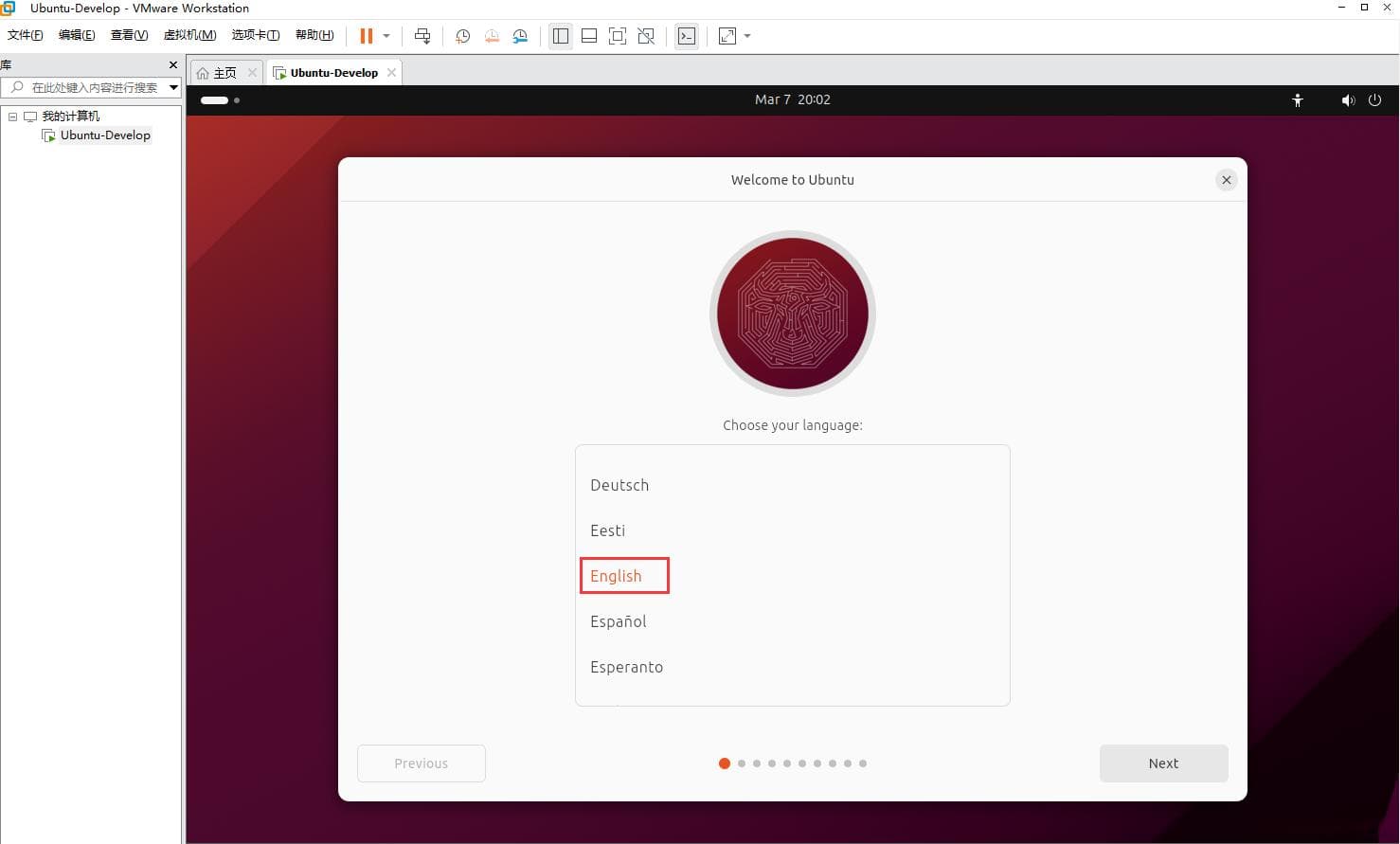
Task: Click the VMware Workstation title bar logo
Action: point(8,8)
